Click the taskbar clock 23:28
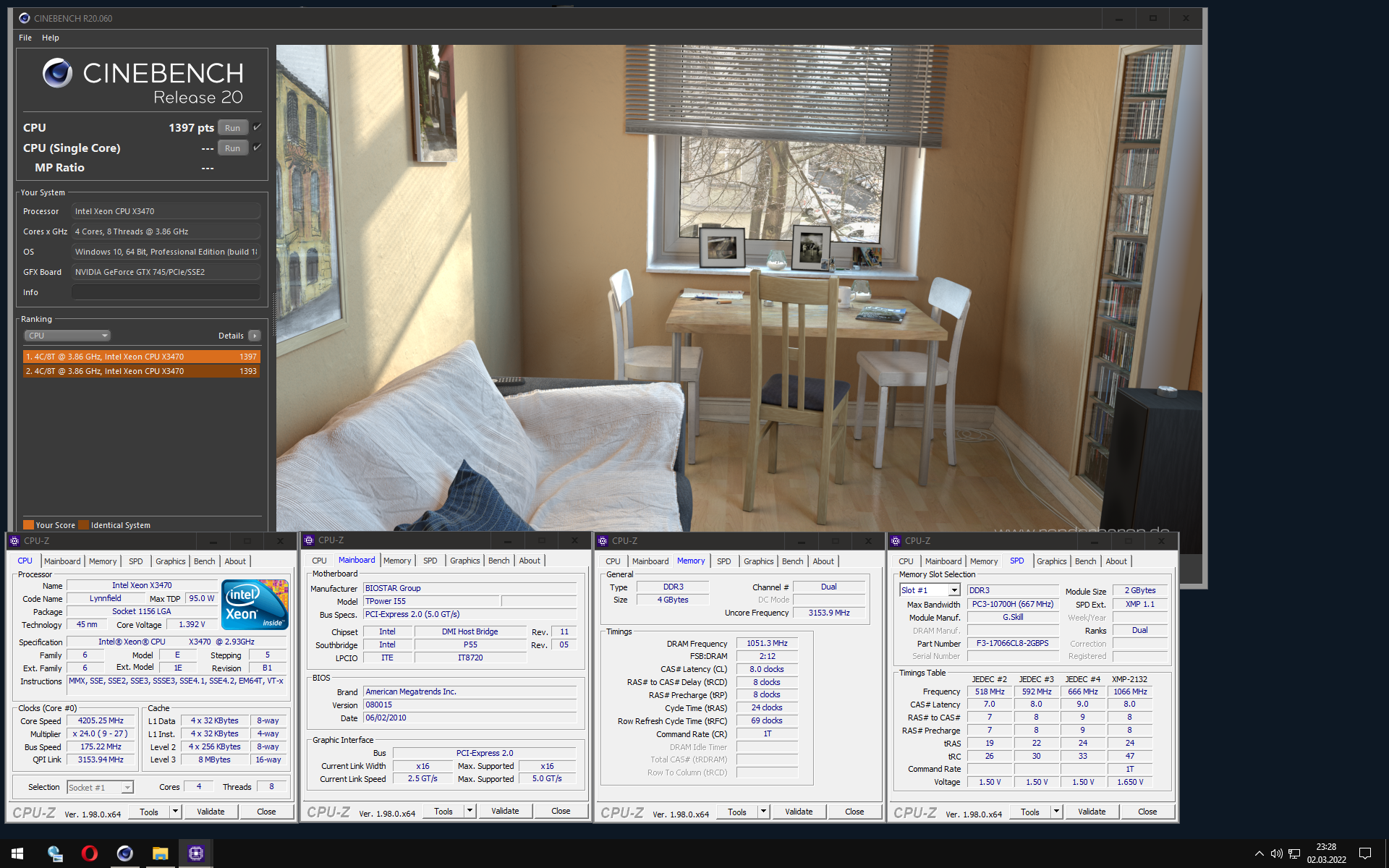The image size is (1389, 868). (x=1326, y=846)
